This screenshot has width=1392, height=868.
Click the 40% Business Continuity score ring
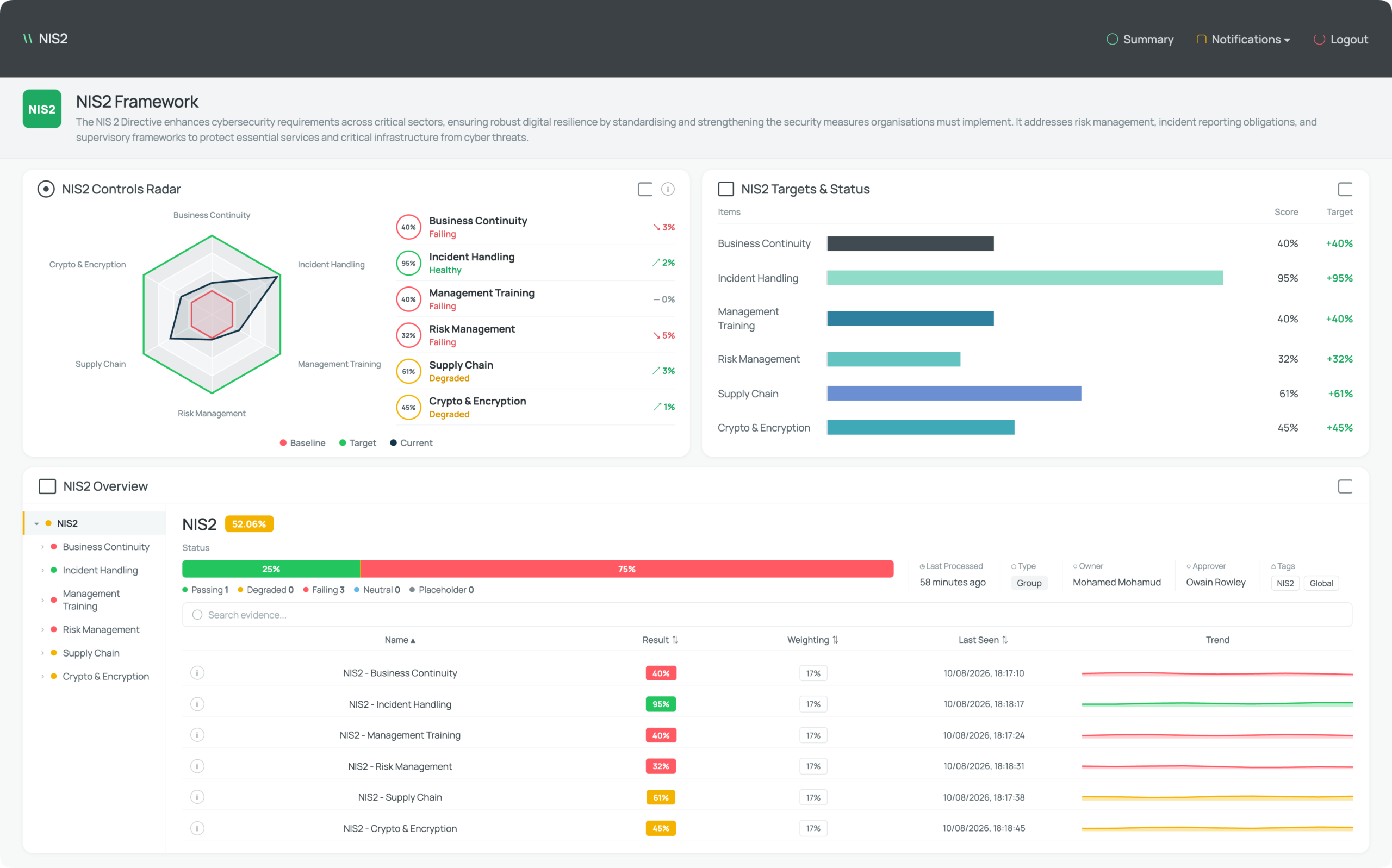pyautogui.click(x=408, y=227)
